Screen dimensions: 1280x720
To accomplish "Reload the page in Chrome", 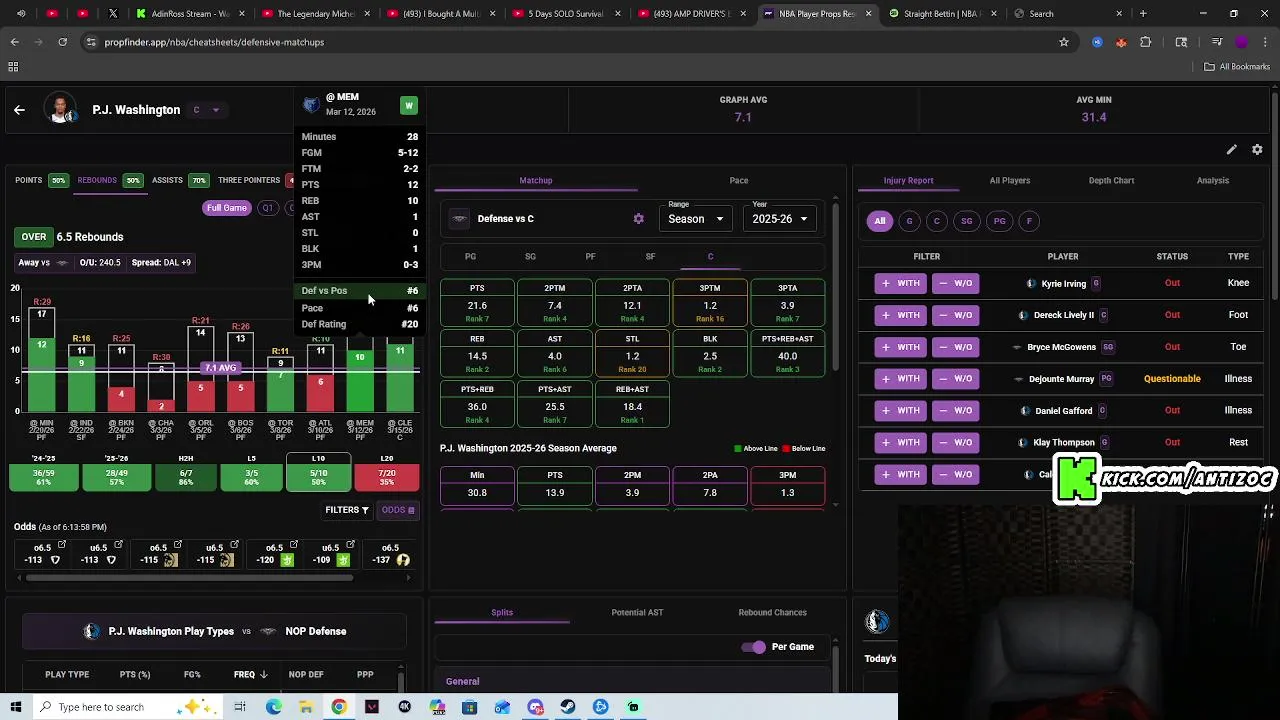I will tap(62, 42).
